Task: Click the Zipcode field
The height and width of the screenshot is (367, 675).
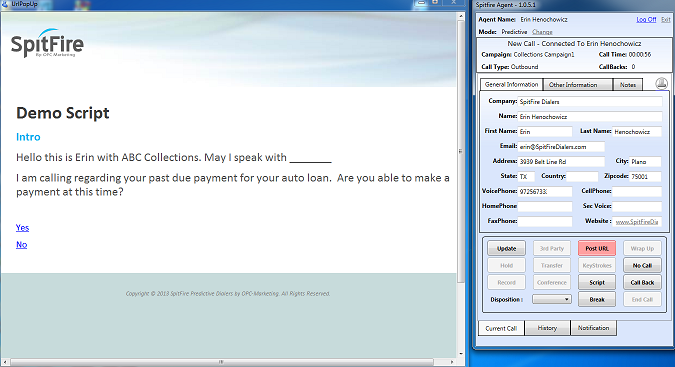Action: pyautogui.click(x=645, y=176)
